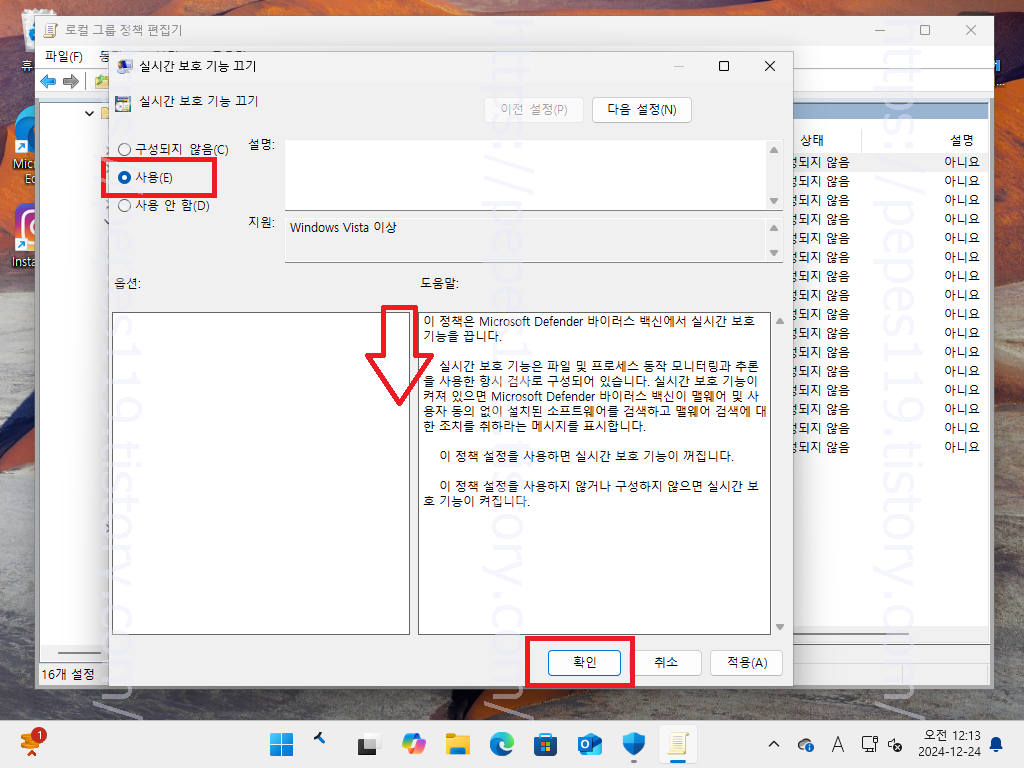Open the Instagram desktop shortcut
The image size is (1024, 768).
click(x=25, y=235)
